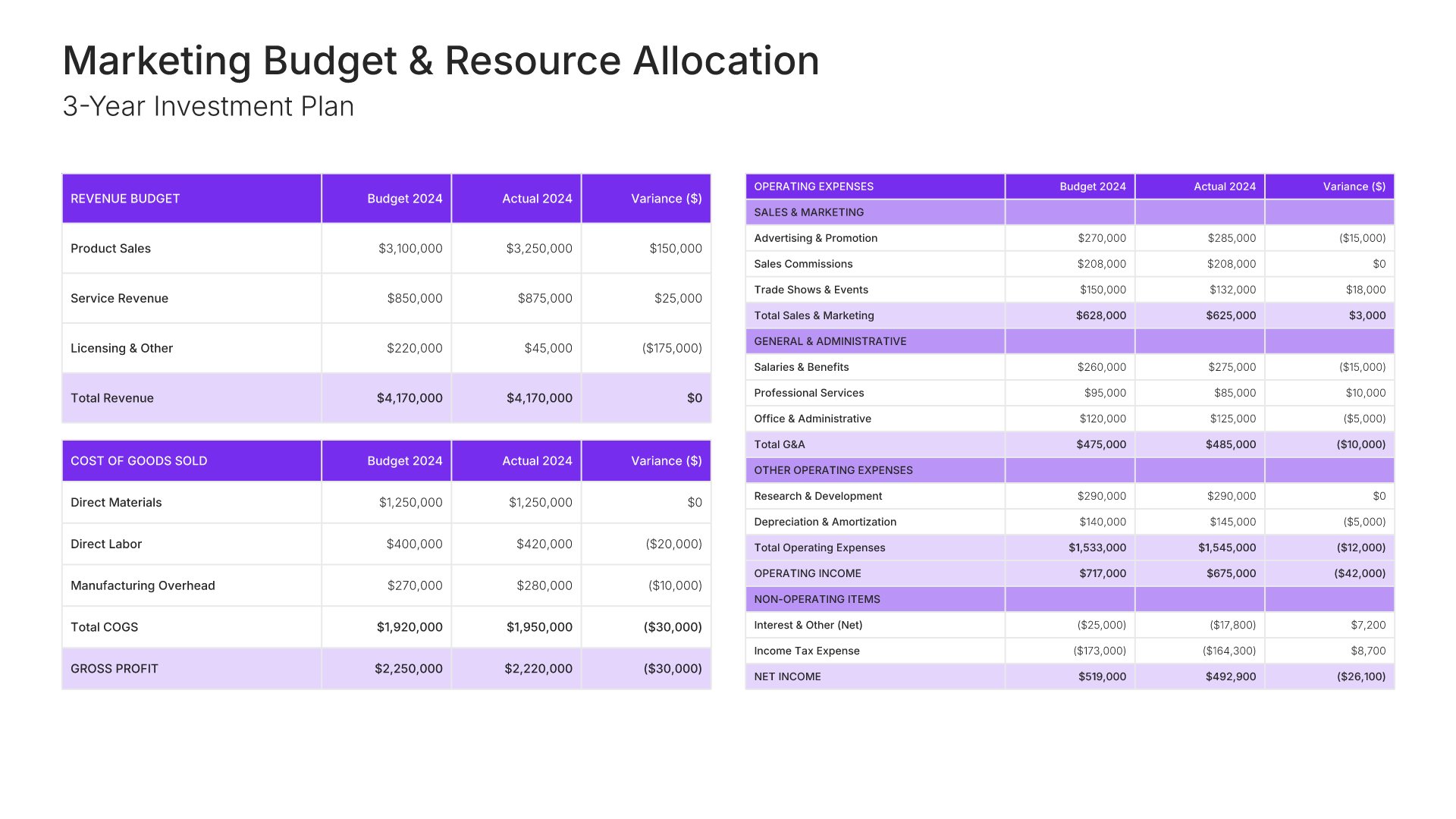Select NET INCOME actual value $492,900

click(1230, 676)
